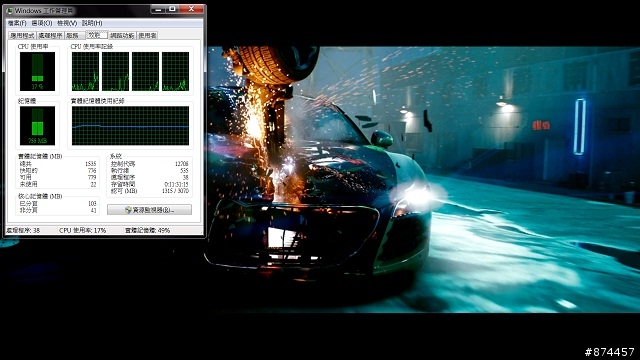Switch to the 使用者 tab

point(147,36)
